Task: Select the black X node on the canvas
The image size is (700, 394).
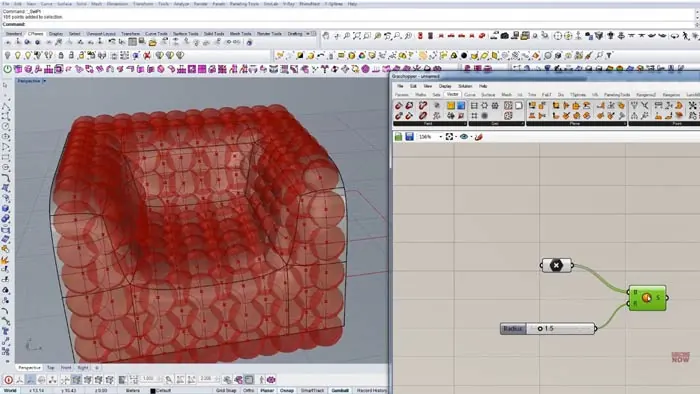Action: 556,265
